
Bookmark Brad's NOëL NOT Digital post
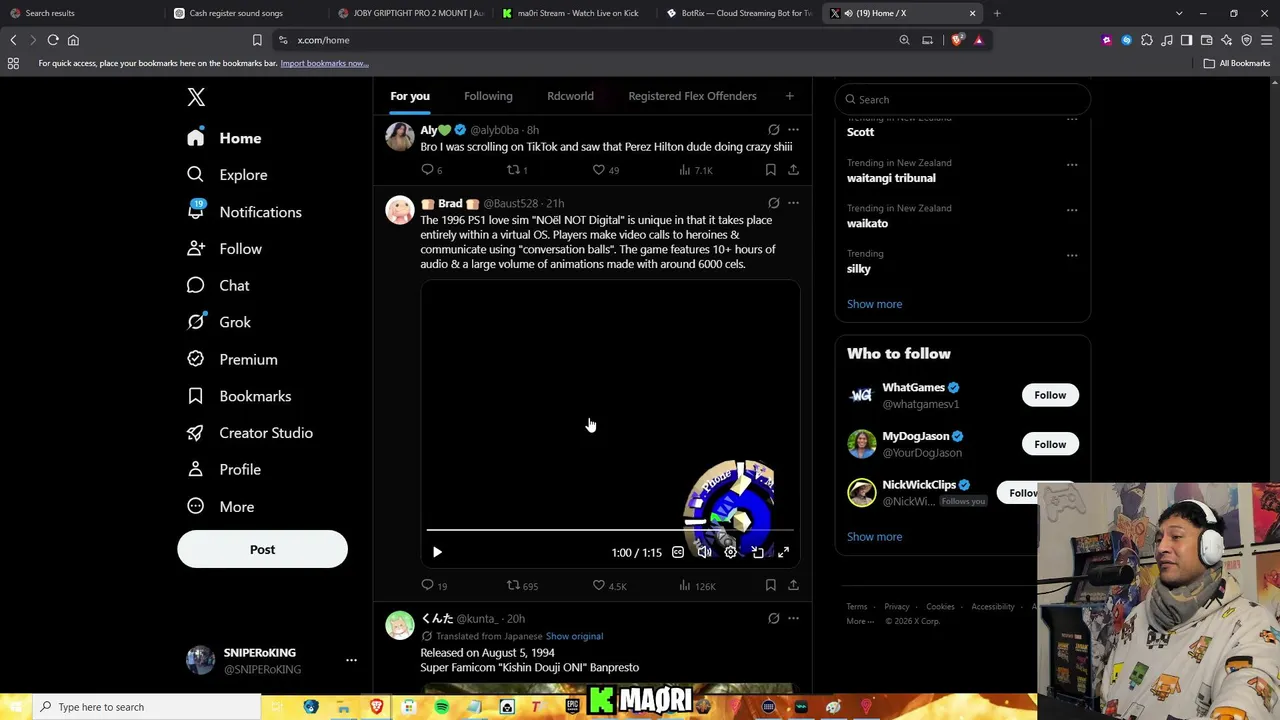click(x=770, y=585)
